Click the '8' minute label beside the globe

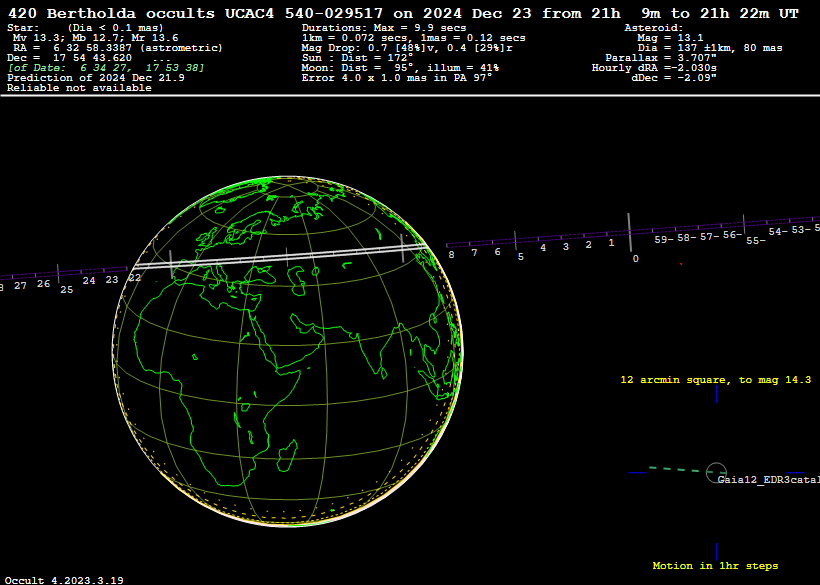pyautogui.click(x=451, y=255)
